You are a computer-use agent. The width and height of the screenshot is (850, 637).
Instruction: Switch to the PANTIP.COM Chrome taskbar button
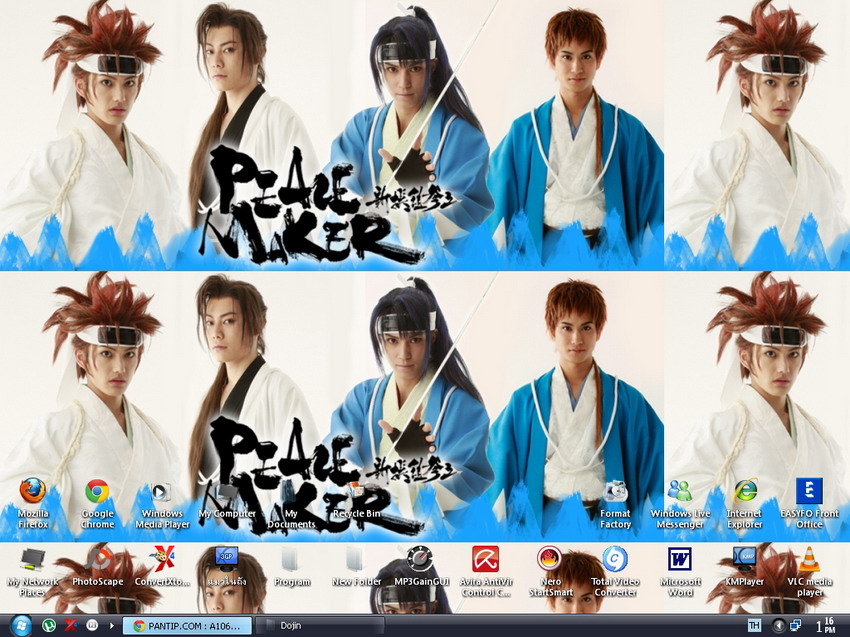pyautogui.click(x=186, y=626)
